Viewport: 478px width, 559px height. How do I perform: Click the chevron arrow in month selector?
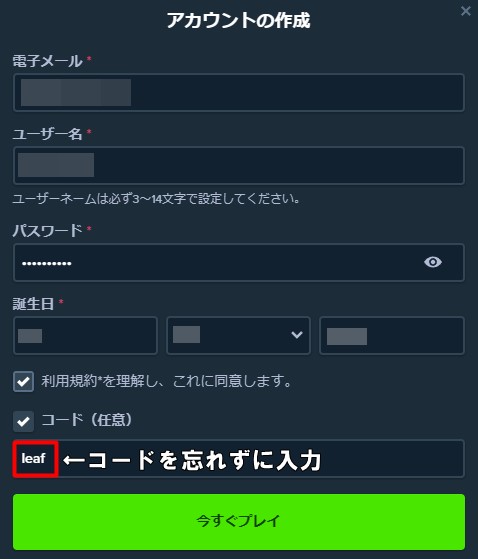coord(297,335)
